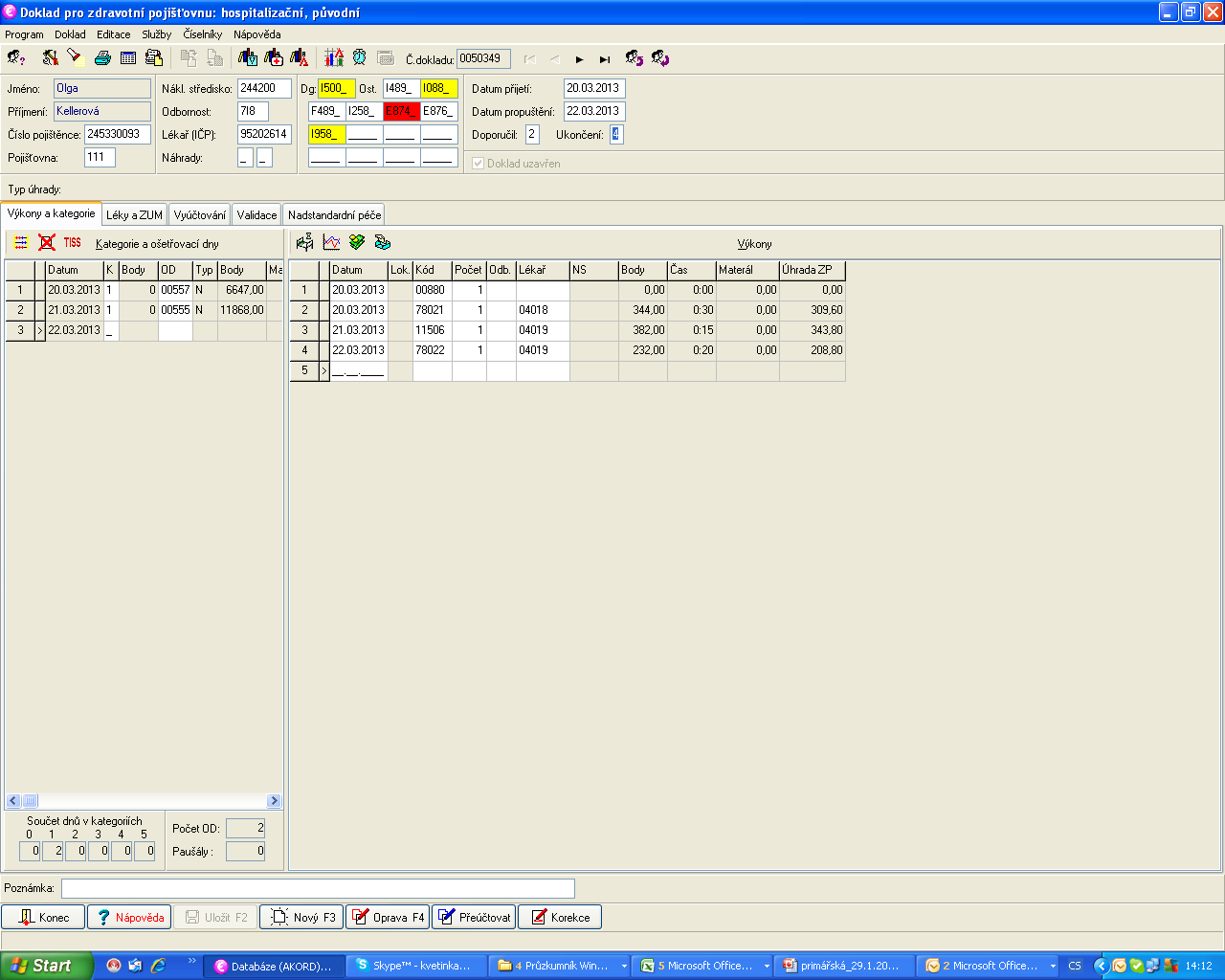Image resolution: width=1225 pixels, height=980 pixels.
Task: Click the print preview documents icon
Action: point(154,58)
